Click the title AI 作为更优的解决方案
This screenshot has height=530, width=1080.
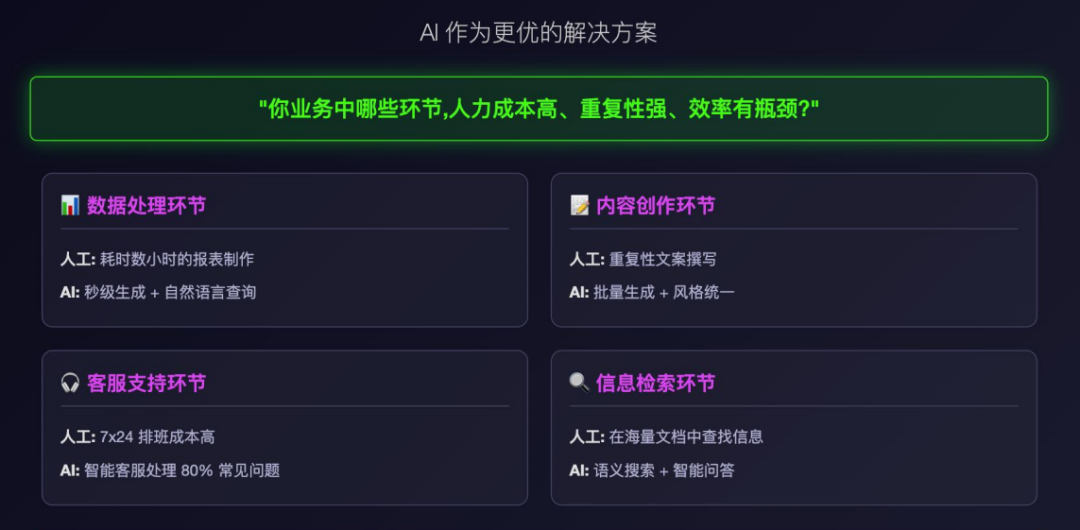point(539,33)
